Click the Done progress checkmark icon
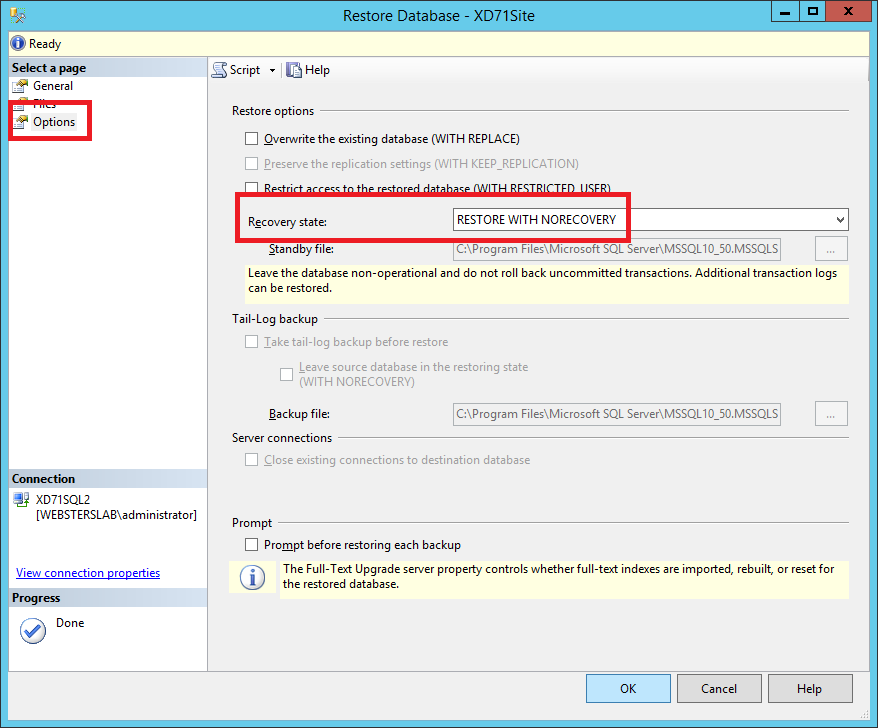Image resolution: width=878 pixels, height=728 pixels. point(33,630)
